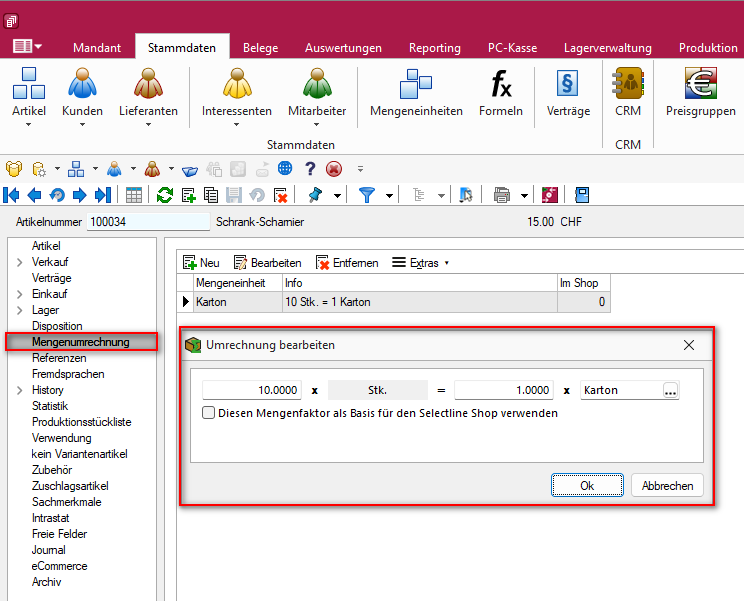Create new record via toolbar icon
Viewport: 744px width, 601px height.
pos(188,195)
